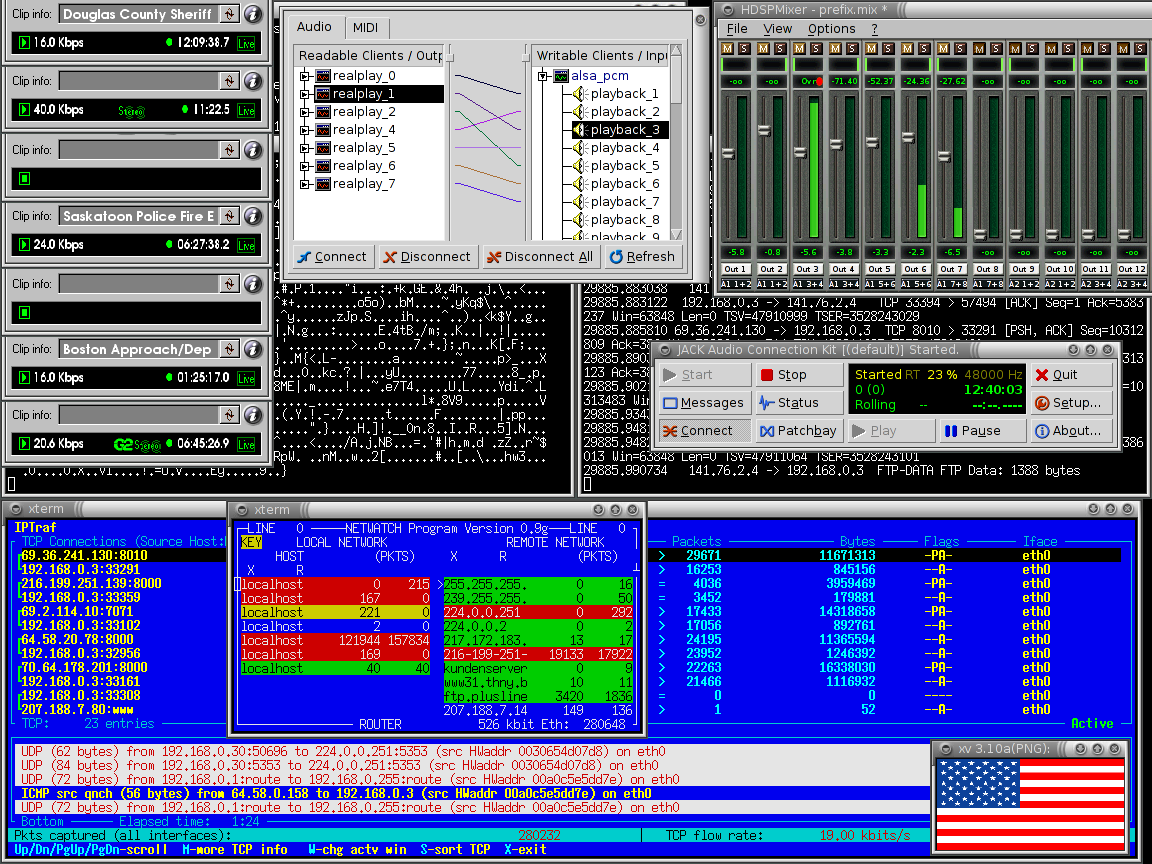Mute HDSPMixer Out 1 channel
Screen dimensions: 1152x864
click(727, 48)
